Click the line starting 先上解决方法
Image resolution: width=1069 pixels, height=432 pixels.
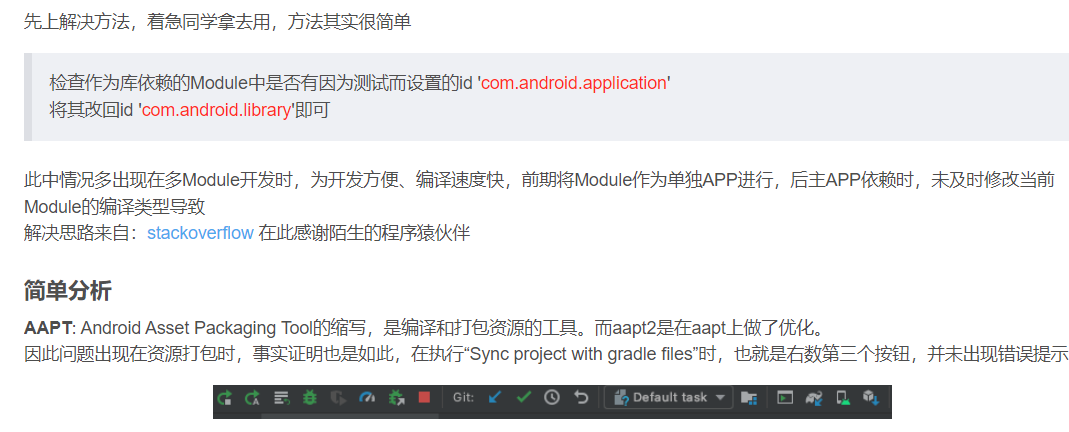click(217, 22)
